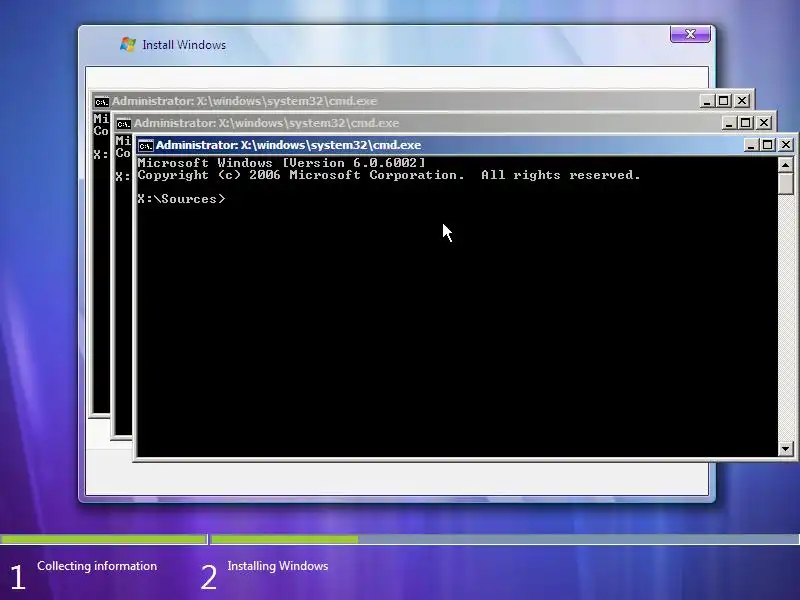Click the Collecting information step label

point(97,566)
